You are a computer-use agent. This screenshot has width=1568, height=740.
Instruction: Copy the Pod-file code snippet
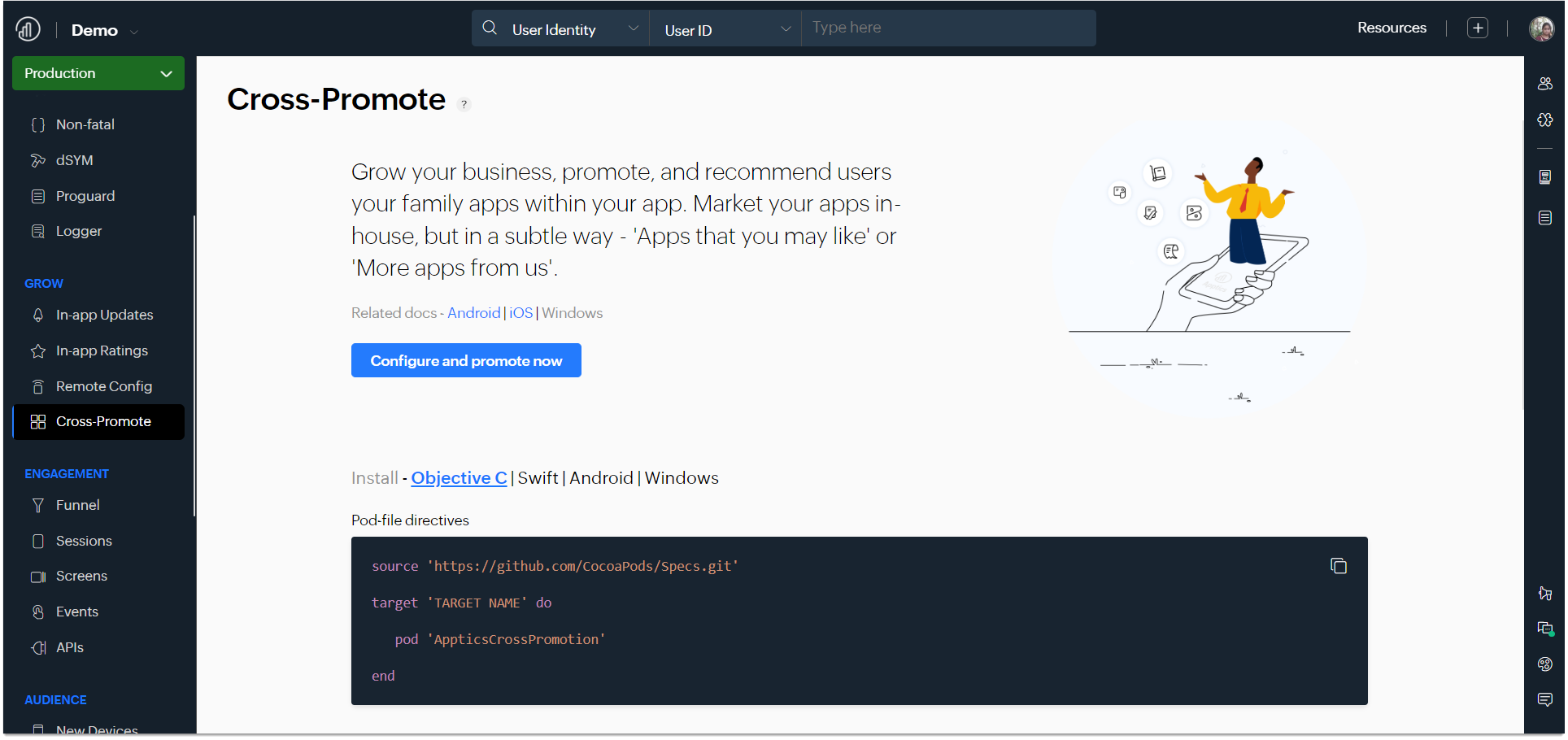[1338, 566]
